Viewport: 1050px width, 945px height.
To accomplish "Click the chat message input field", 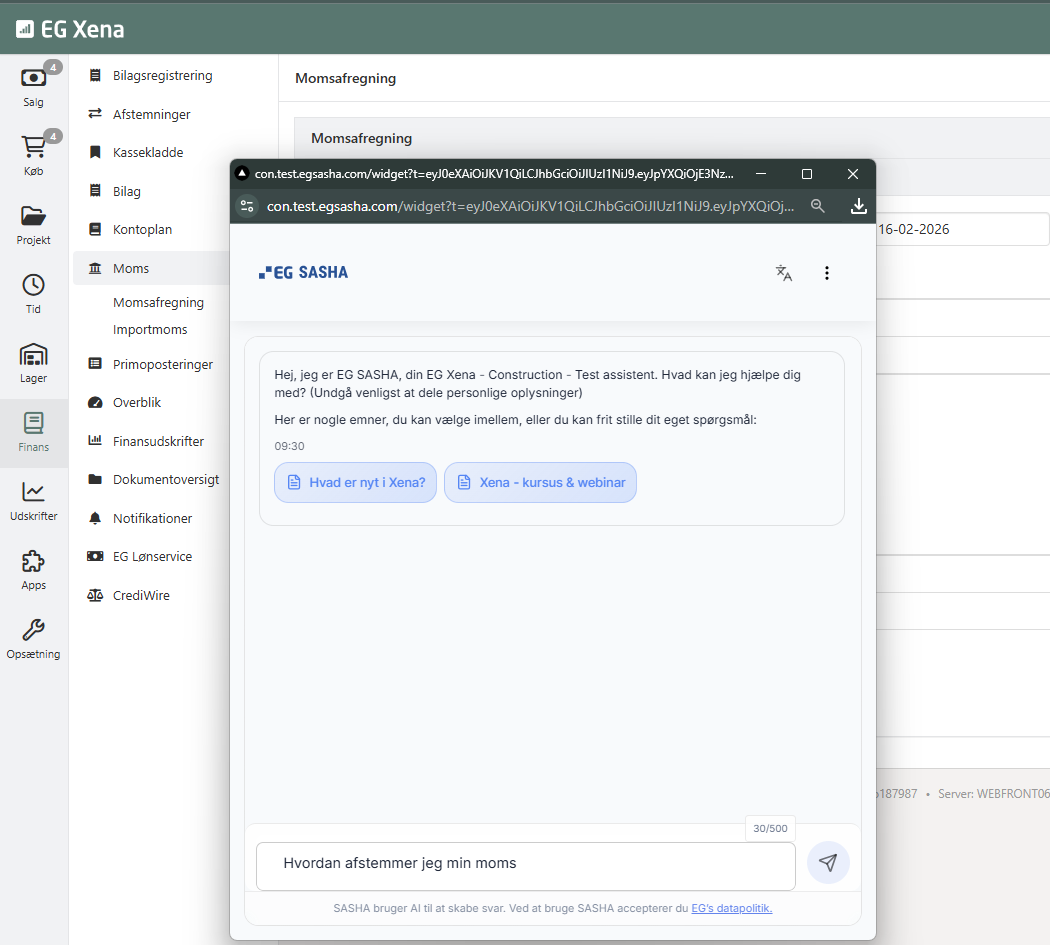I will (525, 864).
